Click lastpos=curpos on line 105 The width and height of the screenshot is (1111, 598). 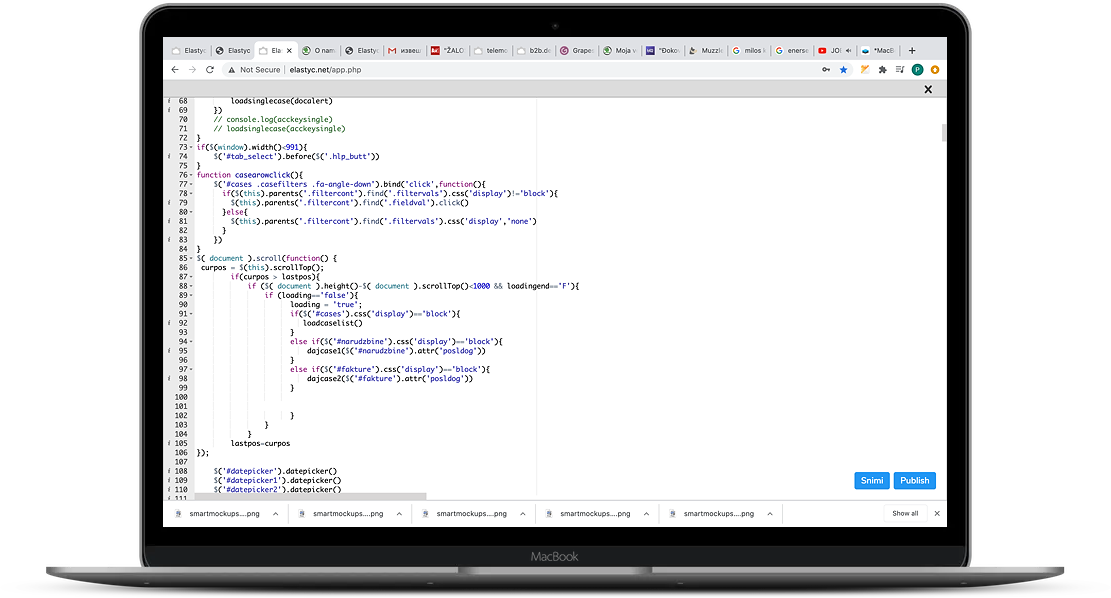pos(260,444)
